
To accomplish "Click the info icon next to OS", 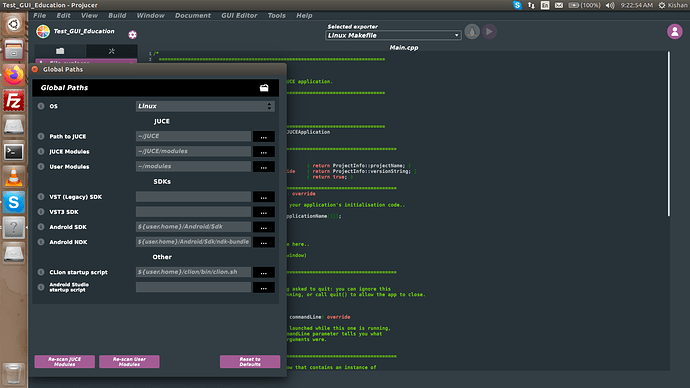I will pos(41,106).
